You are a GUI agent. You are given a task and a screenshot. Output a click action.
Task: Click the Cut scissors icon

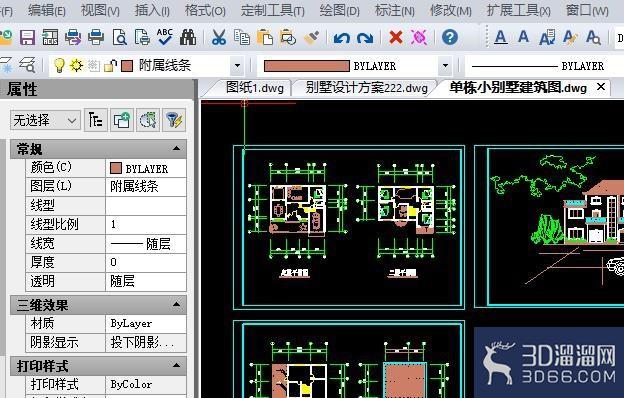pos(219,38)
